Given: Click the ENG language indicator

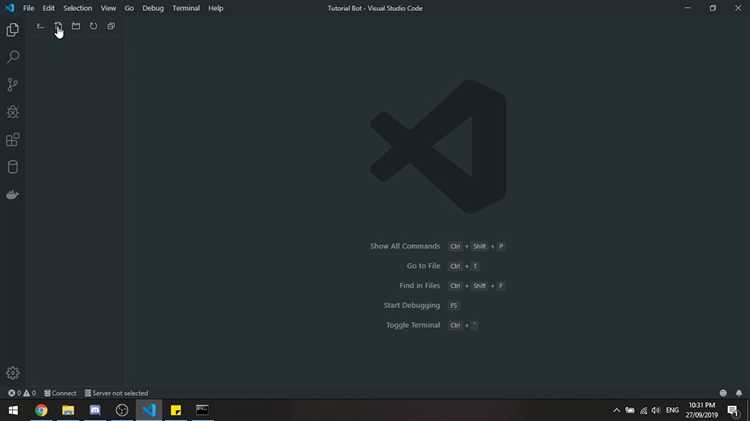Looking at the screenshot, I should (x=672, y=410).
